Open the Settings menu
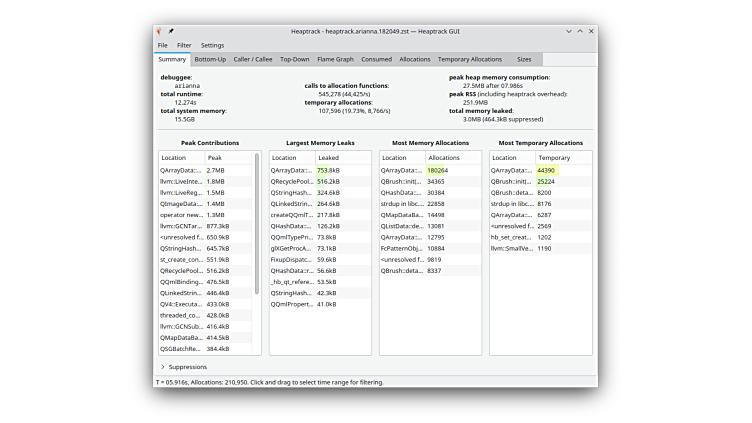Image resolution: width=752 pixels, height=423 pixels. click(212, 45)
